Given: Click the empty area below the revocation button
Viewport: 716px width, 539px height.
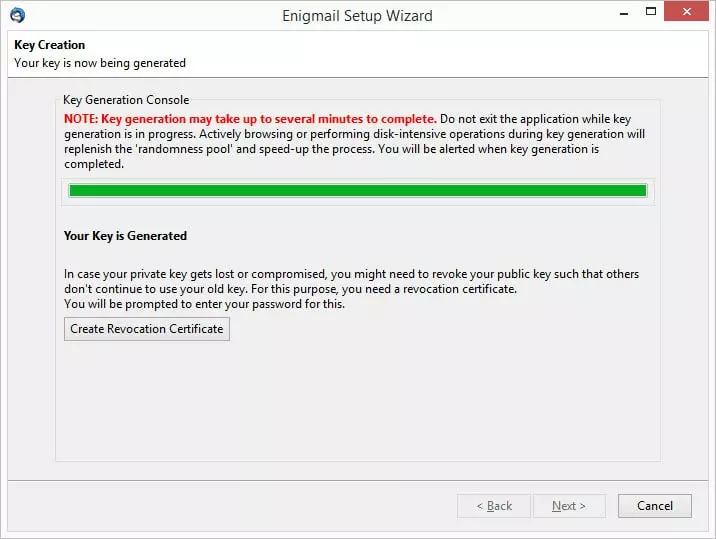Looking at the screenshot, I should click(x=357, y=400).
